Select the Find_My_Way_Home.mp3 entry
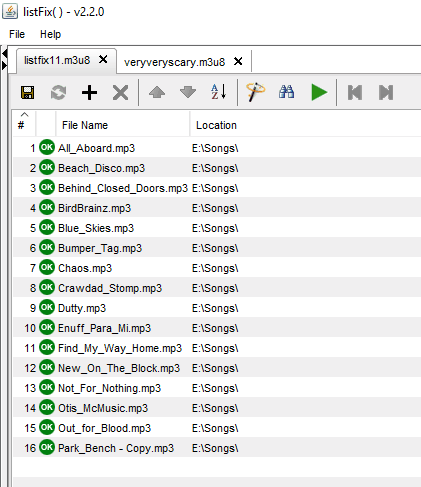 coord(120,348)
